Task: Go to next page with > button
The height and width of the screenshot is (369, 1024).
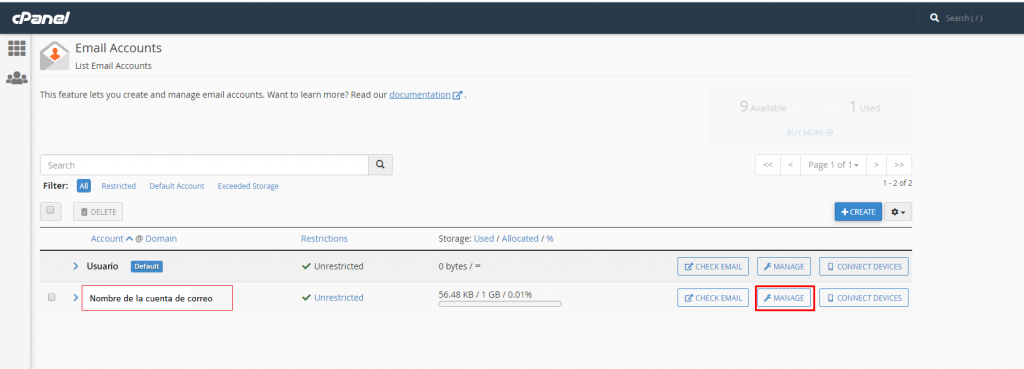Action: click(876, 165)
